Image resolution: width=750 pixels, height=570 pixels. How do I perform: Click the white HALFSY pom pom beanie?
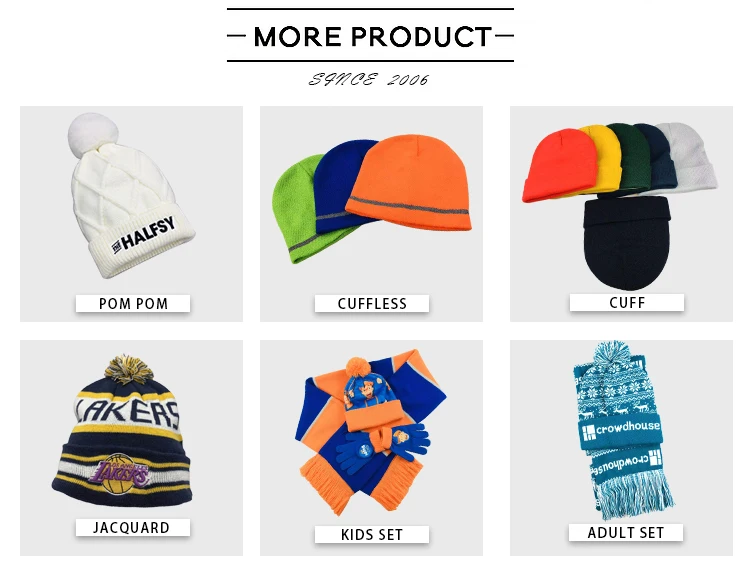pos(129,196)
